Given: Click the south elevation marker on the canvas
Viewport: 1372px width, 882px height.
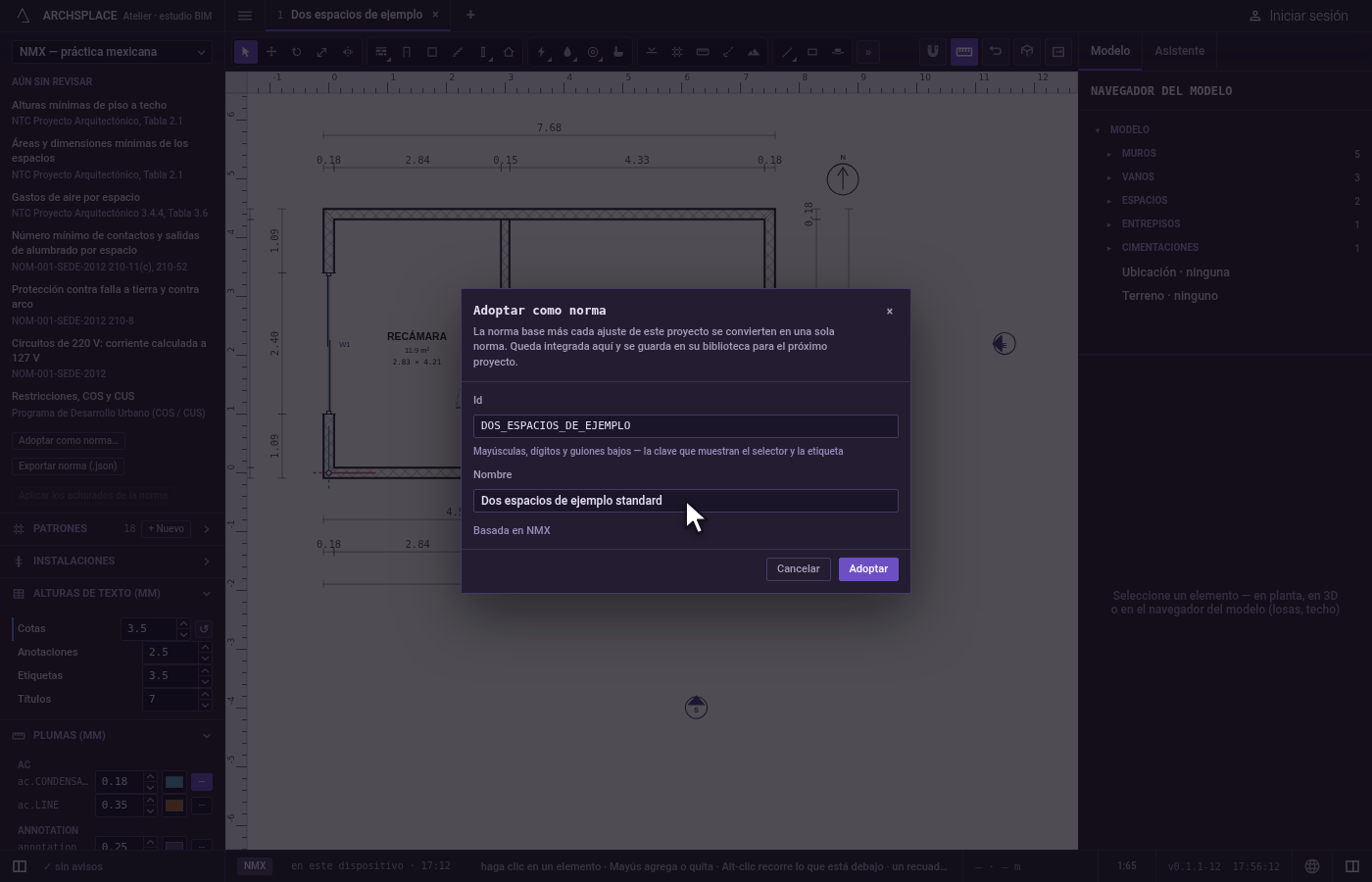Looking at the screenshot, I should coord(696,707).
